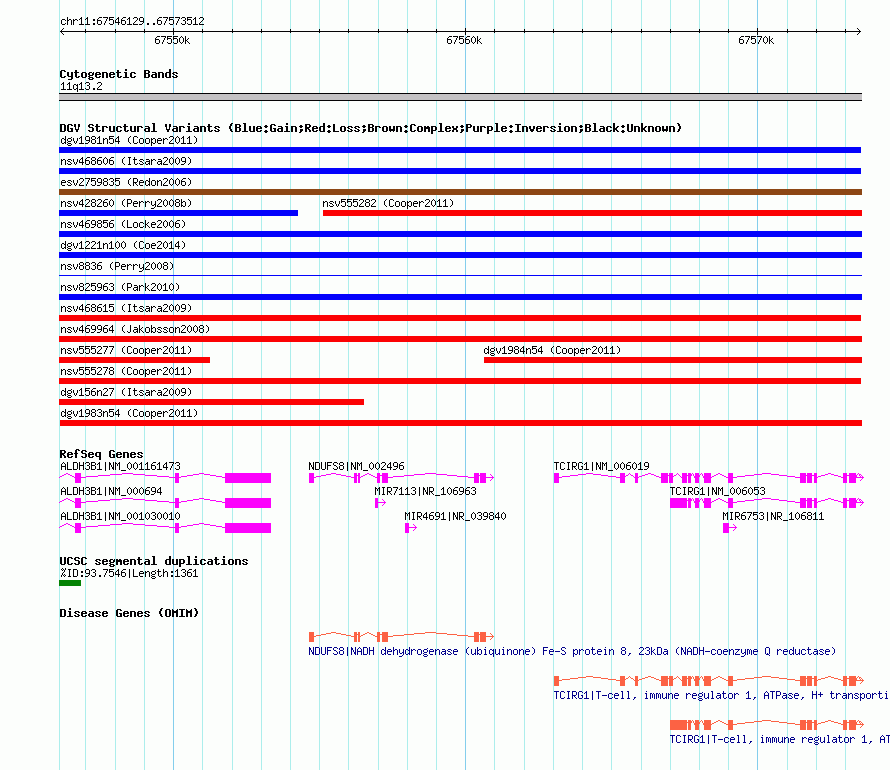The height and width of the screenshot is (770, 890).
Task: Open the first TCIRG1 T-cell immune regulator link
Action: 721,695
